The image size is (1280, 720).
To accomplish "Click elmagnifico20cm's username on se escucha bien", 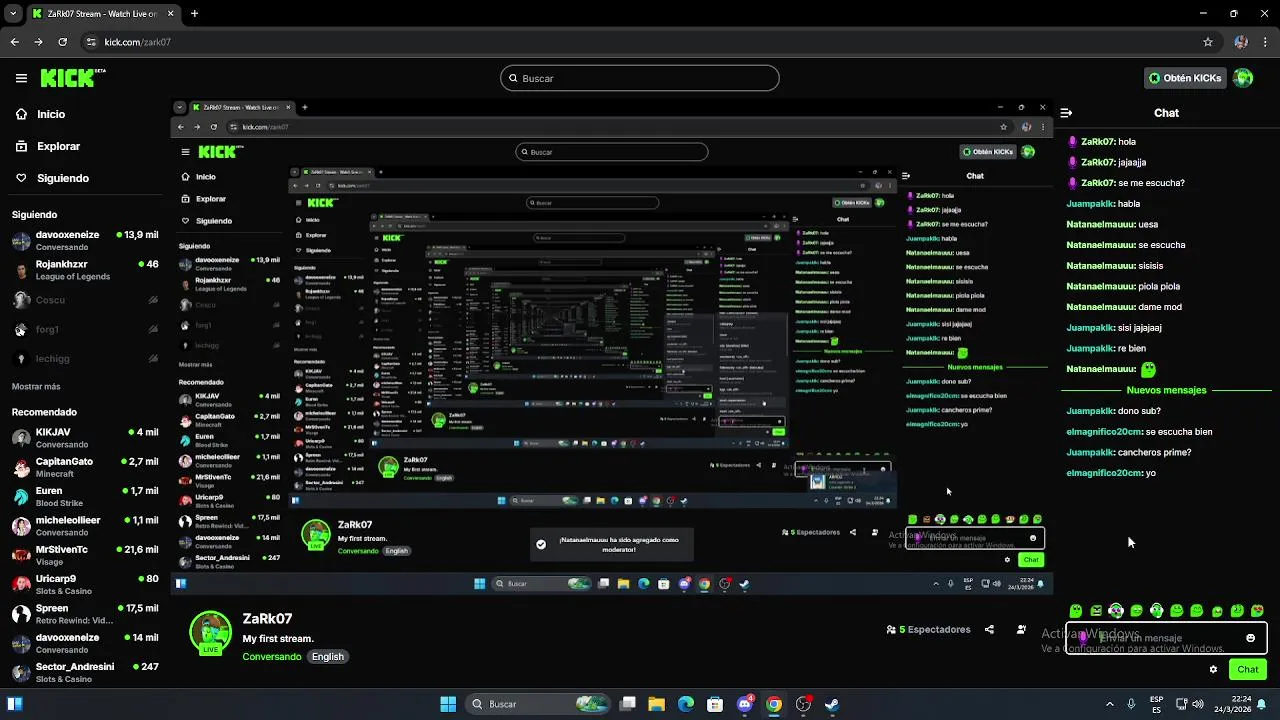I will pos(1104,432).
